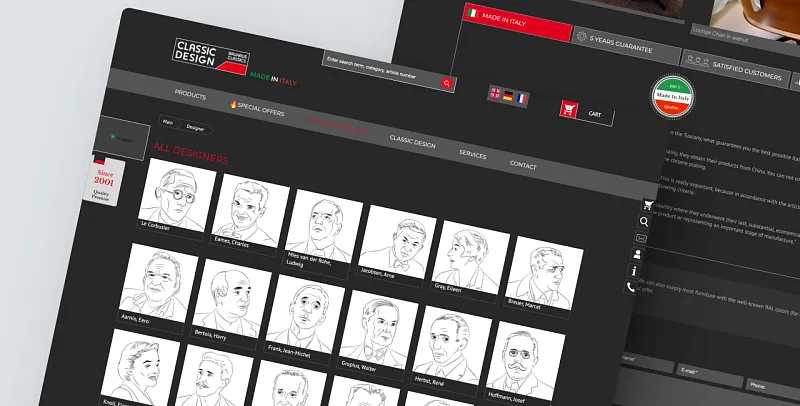Image resolution: width=800 pixels, height=406 pixels.
Task: Select the French flag language icon
Action: (x=520, y=98)
